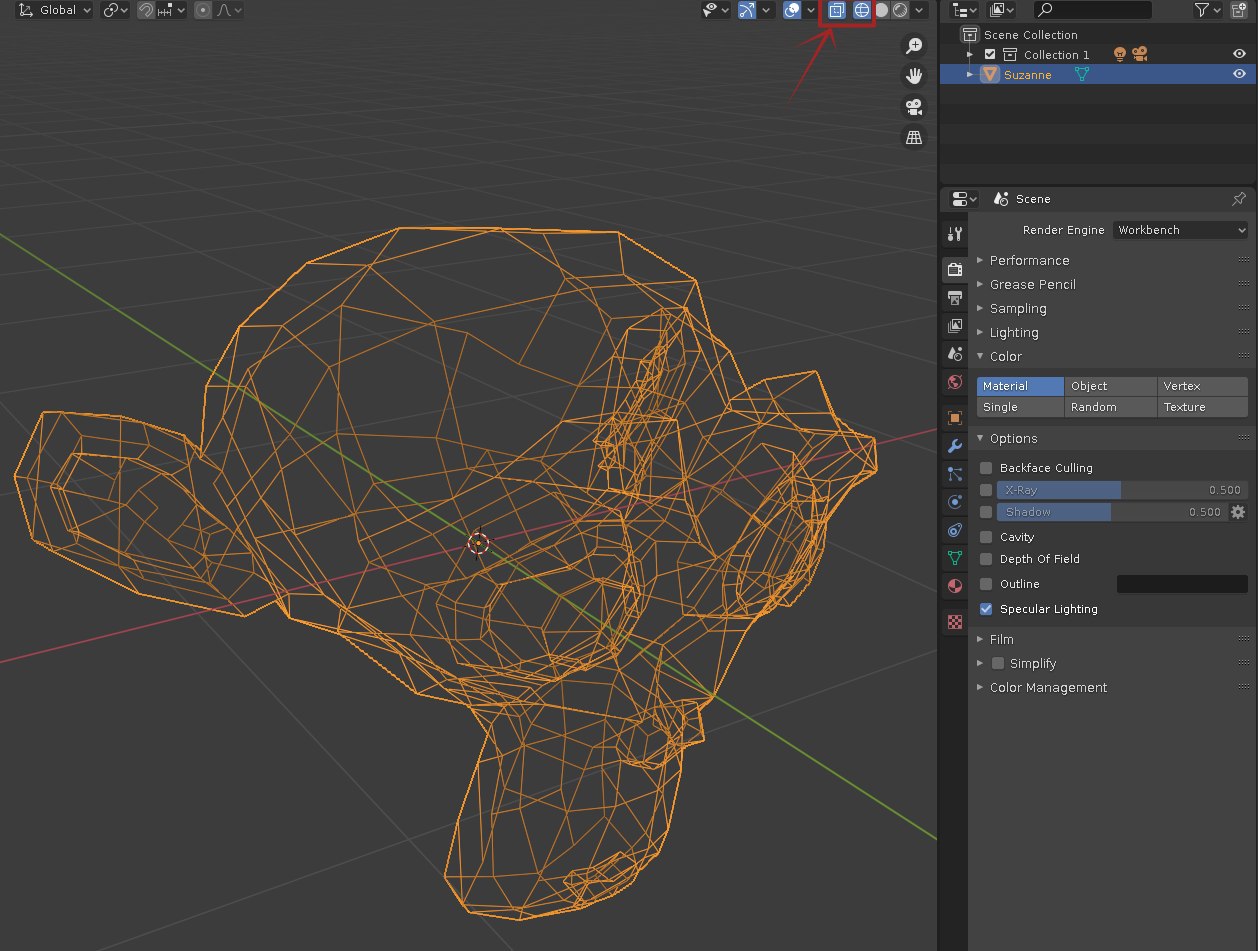Switch to Wireframe viewport shading
This screenshot has width=1258, height=951.
coord(861,10)
